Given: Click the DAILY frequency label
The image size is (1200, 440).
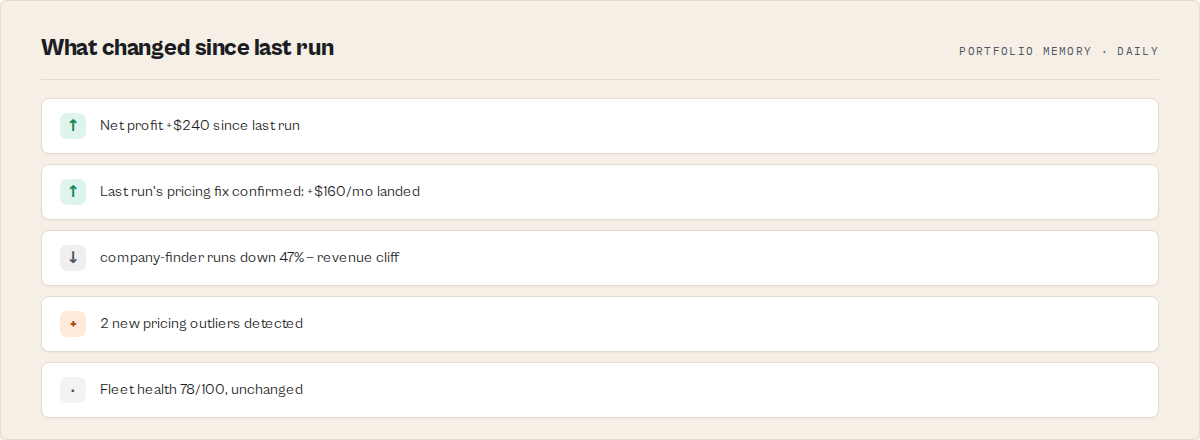Looking at the screenshot, I should [1138, 51].
